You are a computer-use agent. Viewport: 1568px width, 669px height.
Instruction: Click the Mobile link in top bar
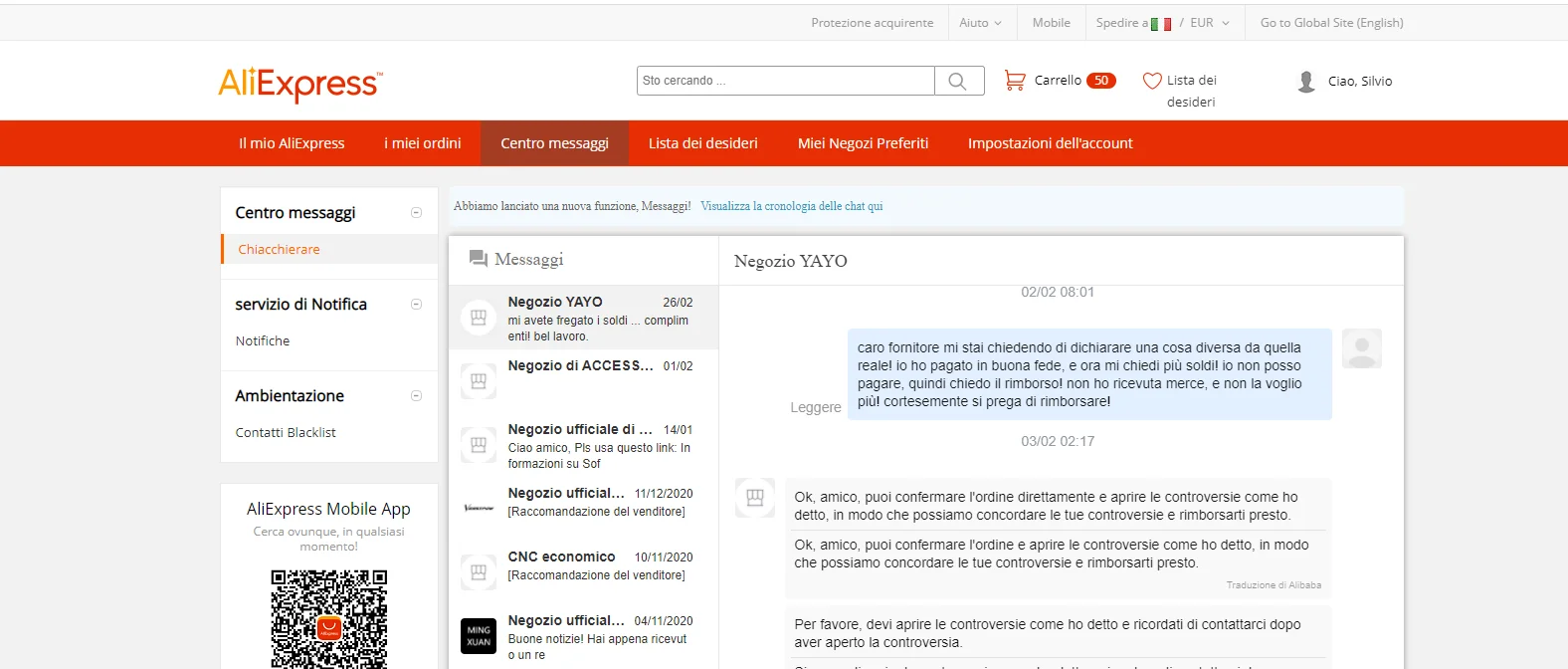tap(1052, 23)
